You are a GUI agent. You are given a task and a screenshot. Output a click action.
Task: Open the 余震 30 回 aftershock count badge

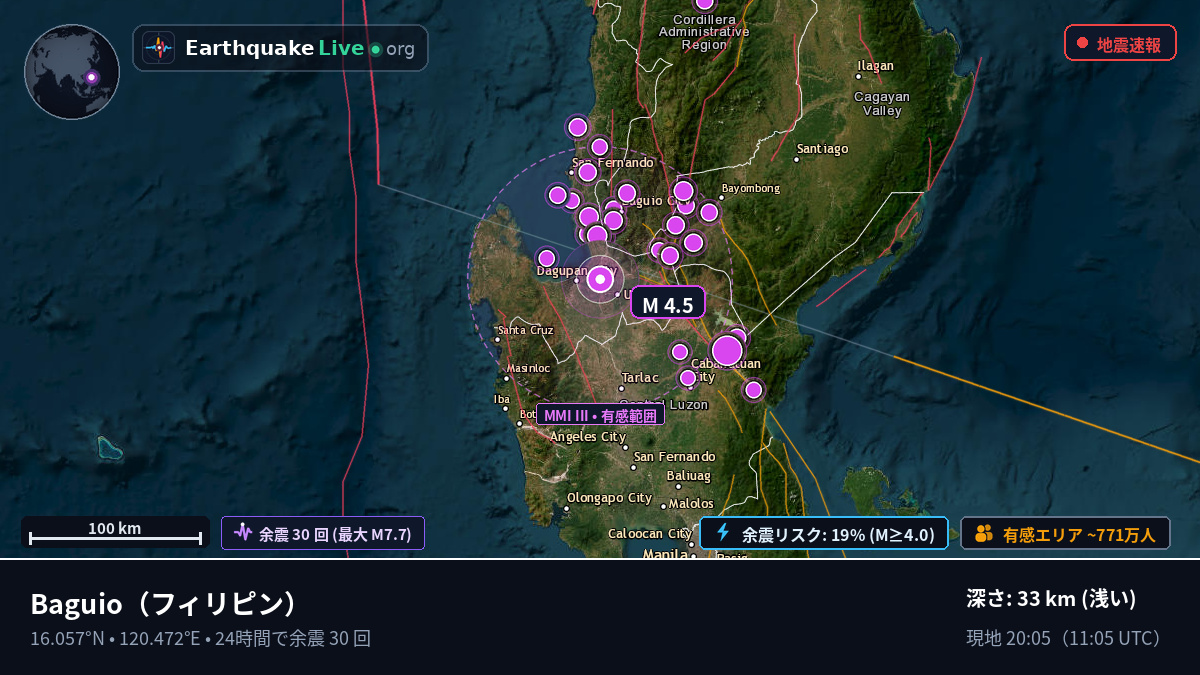(323, 533)
